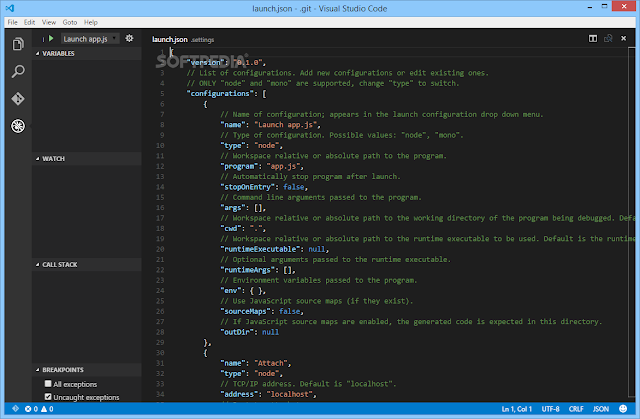Click the errors count in status bar
Screen dimensions: 640x419
[31, 409]
